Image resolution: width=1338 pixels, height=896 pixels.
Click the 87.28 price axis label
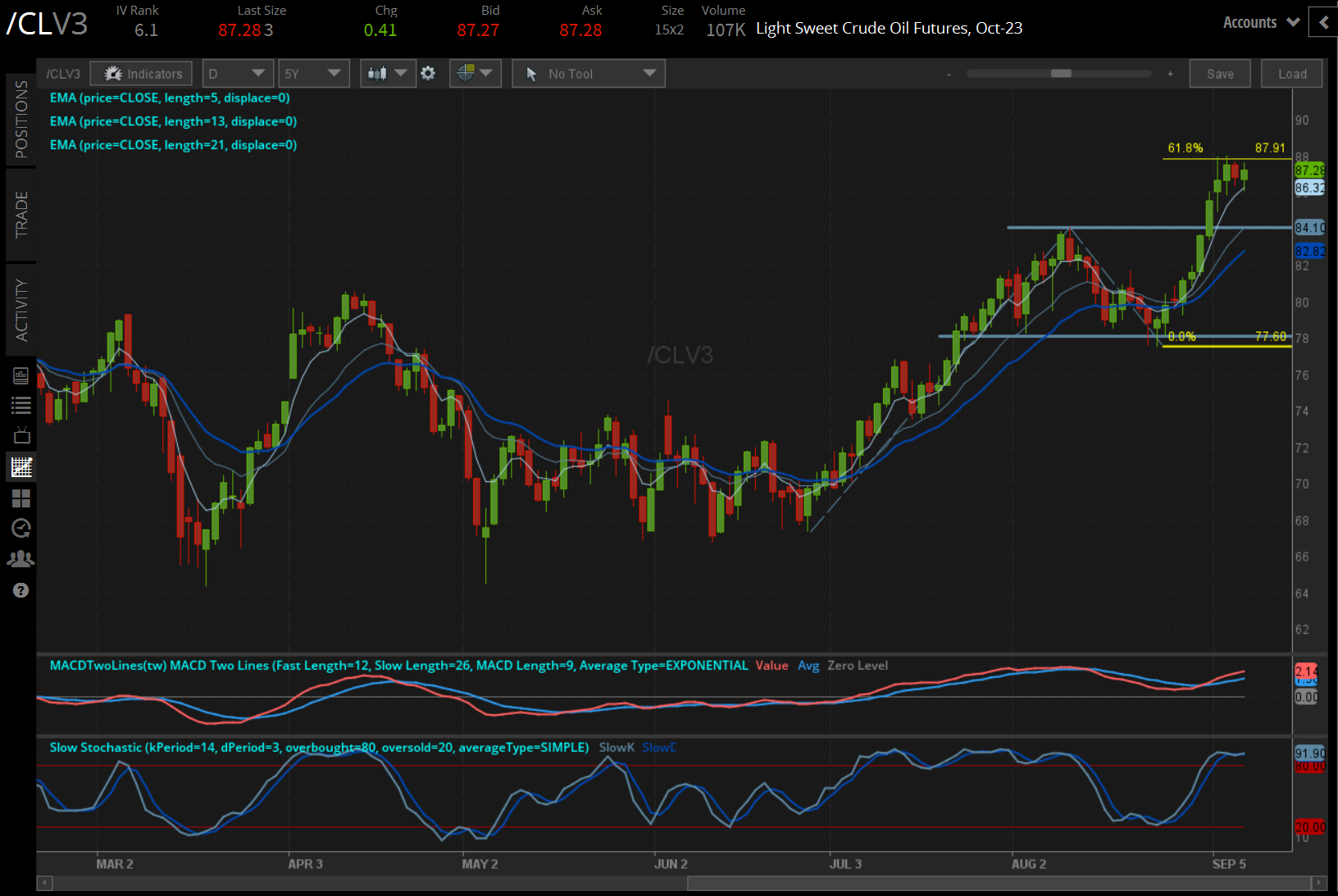1309,171
